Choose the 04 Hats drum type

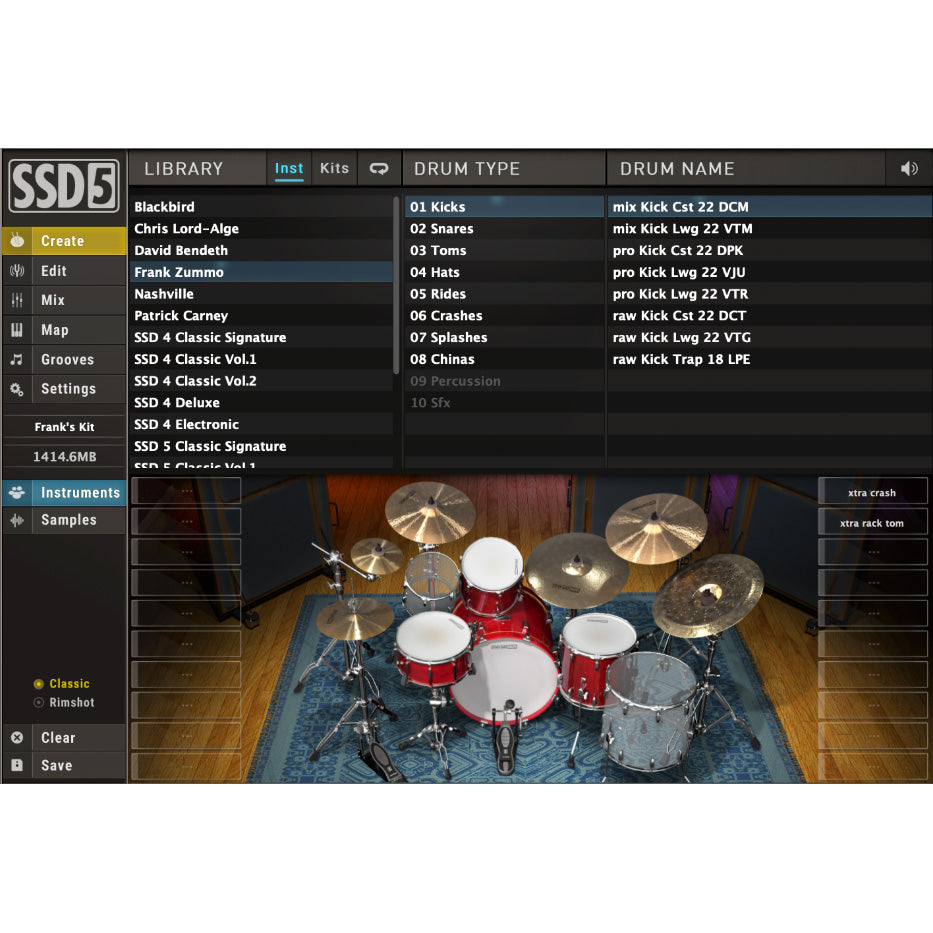504,272
